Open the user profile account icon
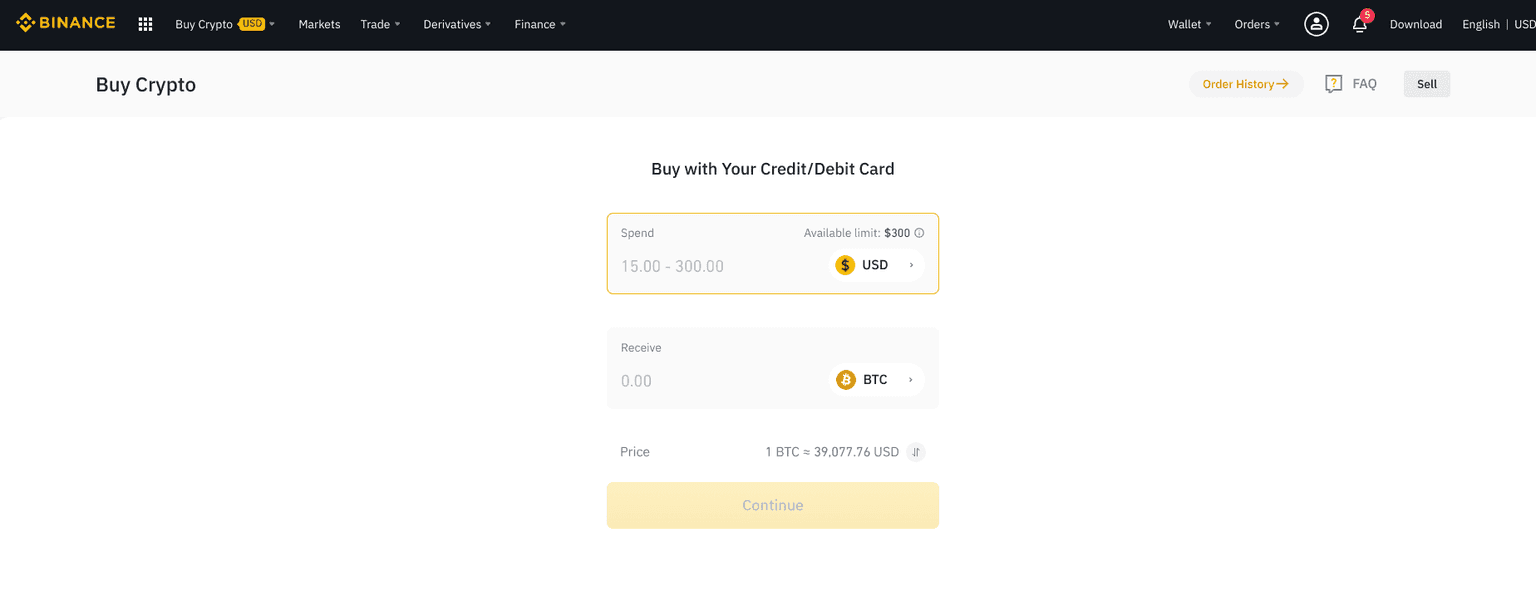Viewport: 1536px width, 591px height. point(1316,24)
